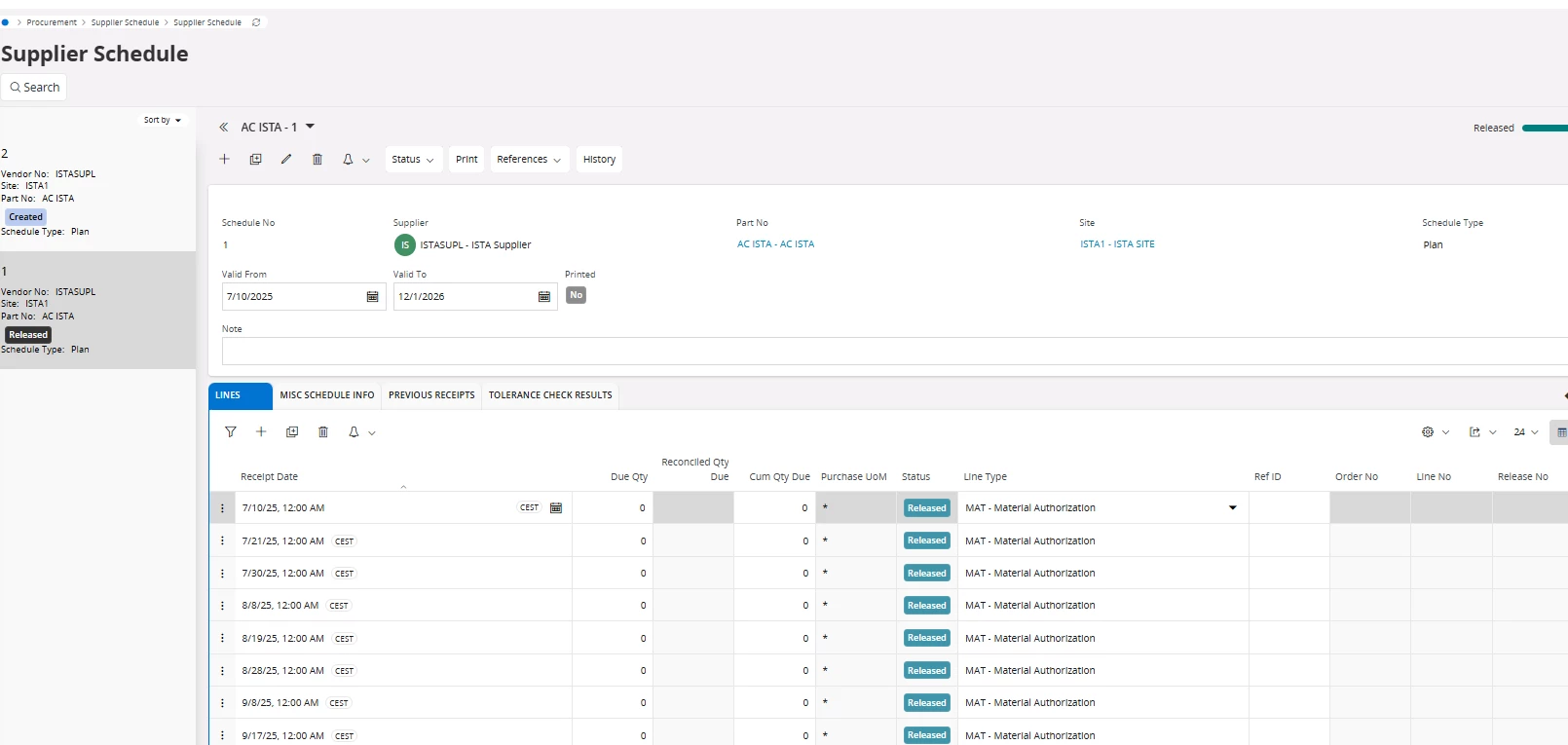Click the Released status progress bar
Viewport: 1568px width, 745px height.
1545,128
